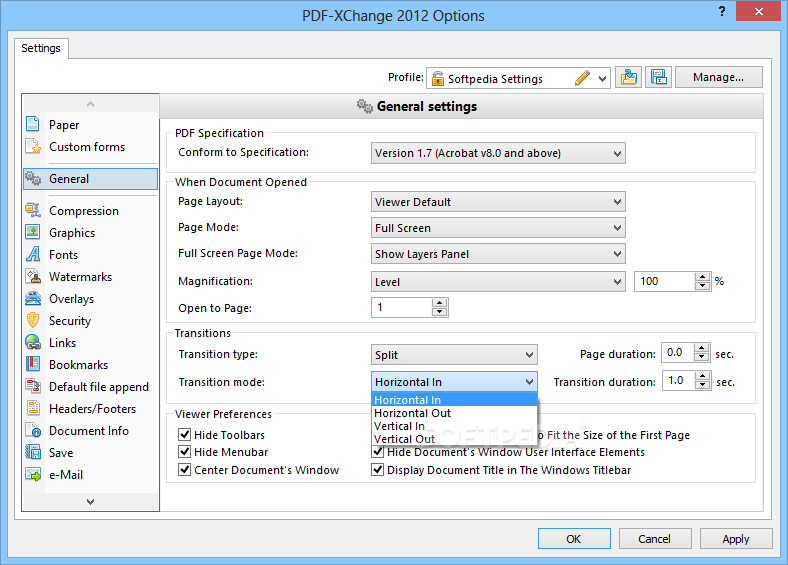
Task: Click the Compression icon in sidebar
Action: click(33, 210)
